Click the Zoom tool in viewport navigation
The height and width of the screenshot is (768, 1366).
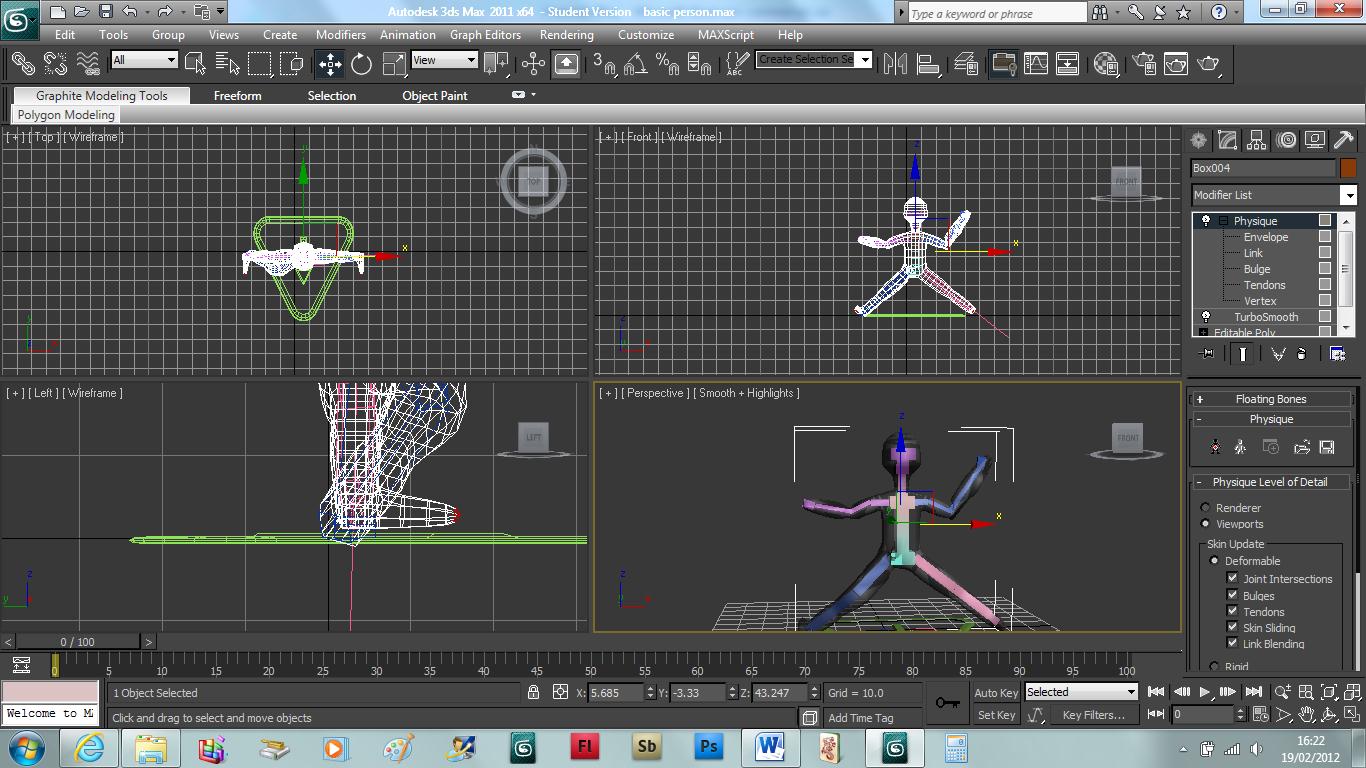[x=1282, y=691]
